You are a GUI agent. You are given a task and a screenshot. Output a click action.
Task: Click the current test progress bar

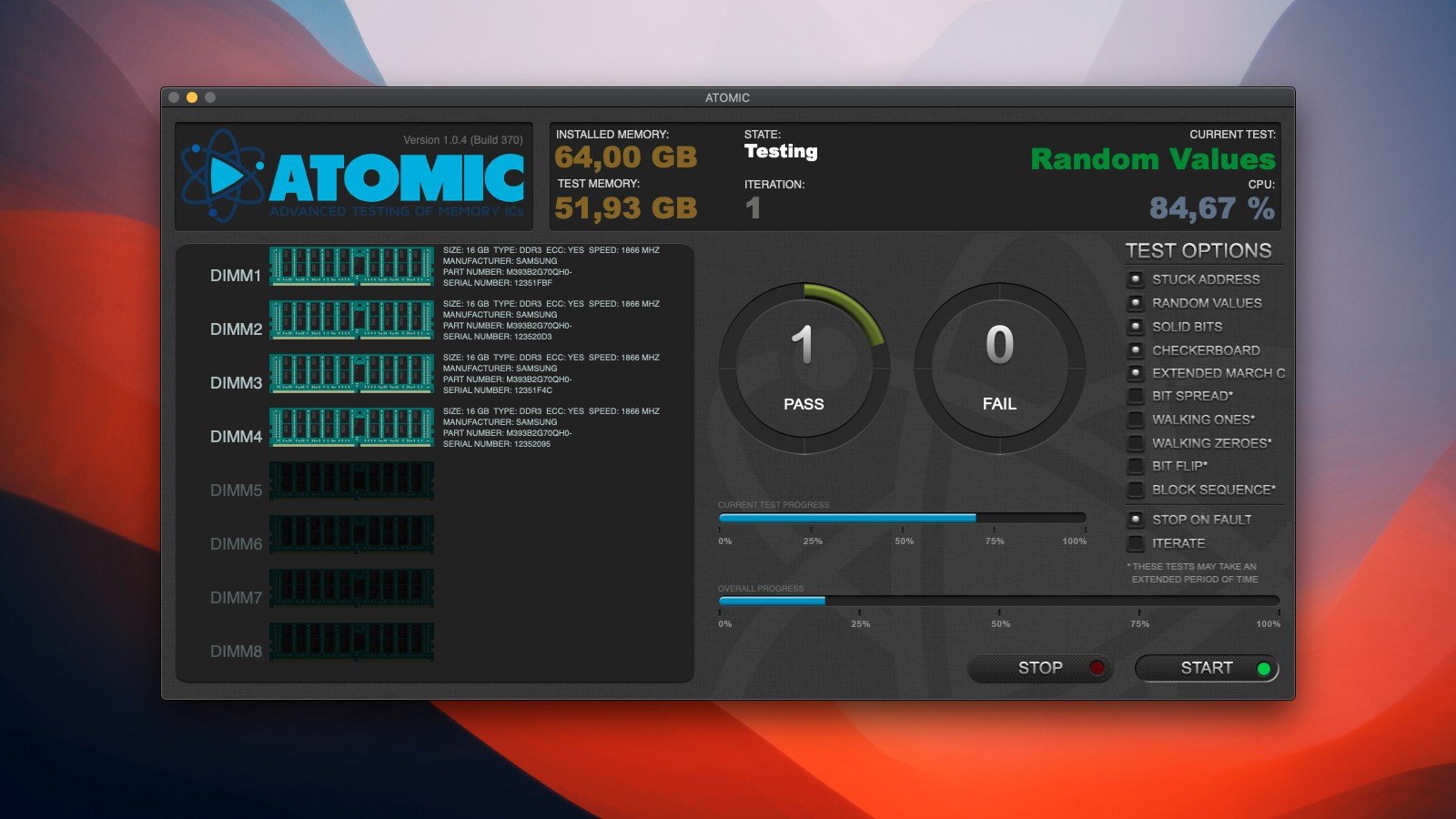tap(901, 518)
